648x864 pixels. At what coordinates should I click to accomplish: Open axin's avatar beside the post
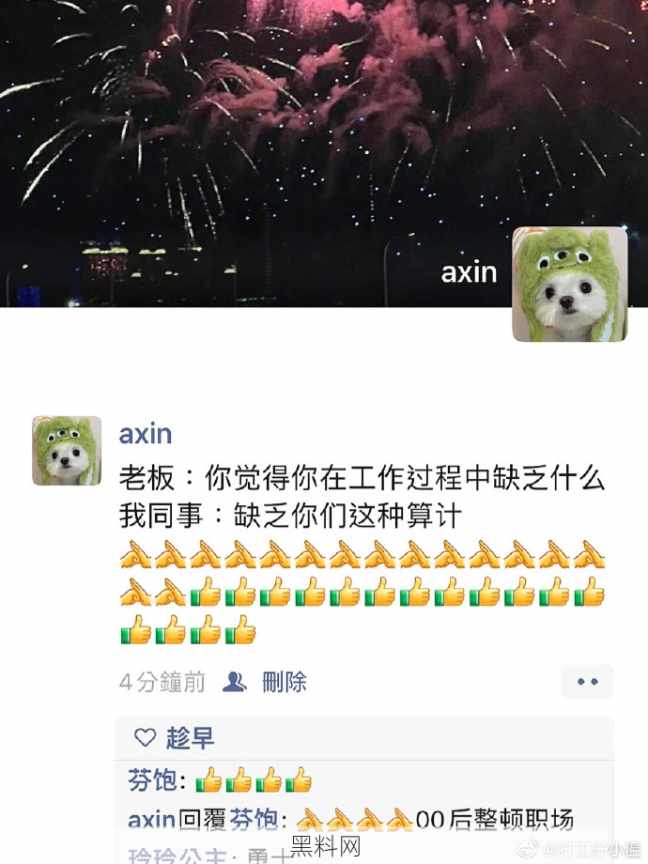[67, 451]
